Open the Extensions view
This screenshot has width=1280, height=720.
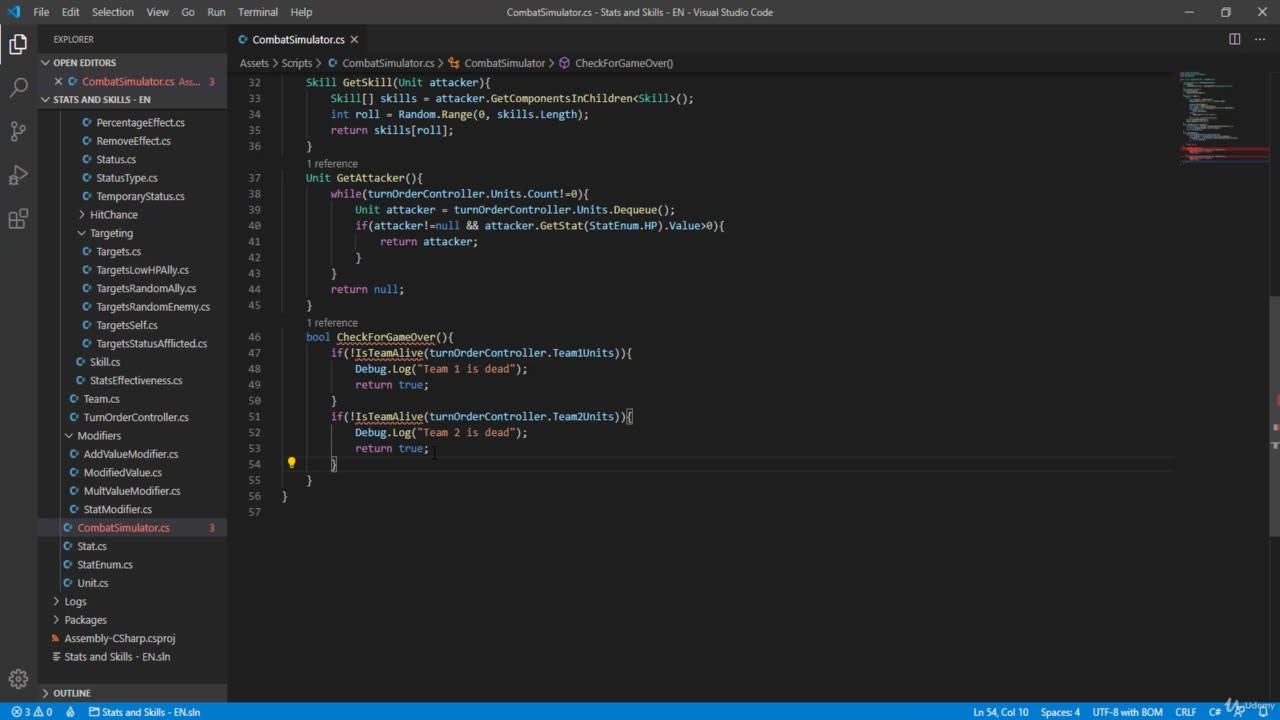click(18, 220)
